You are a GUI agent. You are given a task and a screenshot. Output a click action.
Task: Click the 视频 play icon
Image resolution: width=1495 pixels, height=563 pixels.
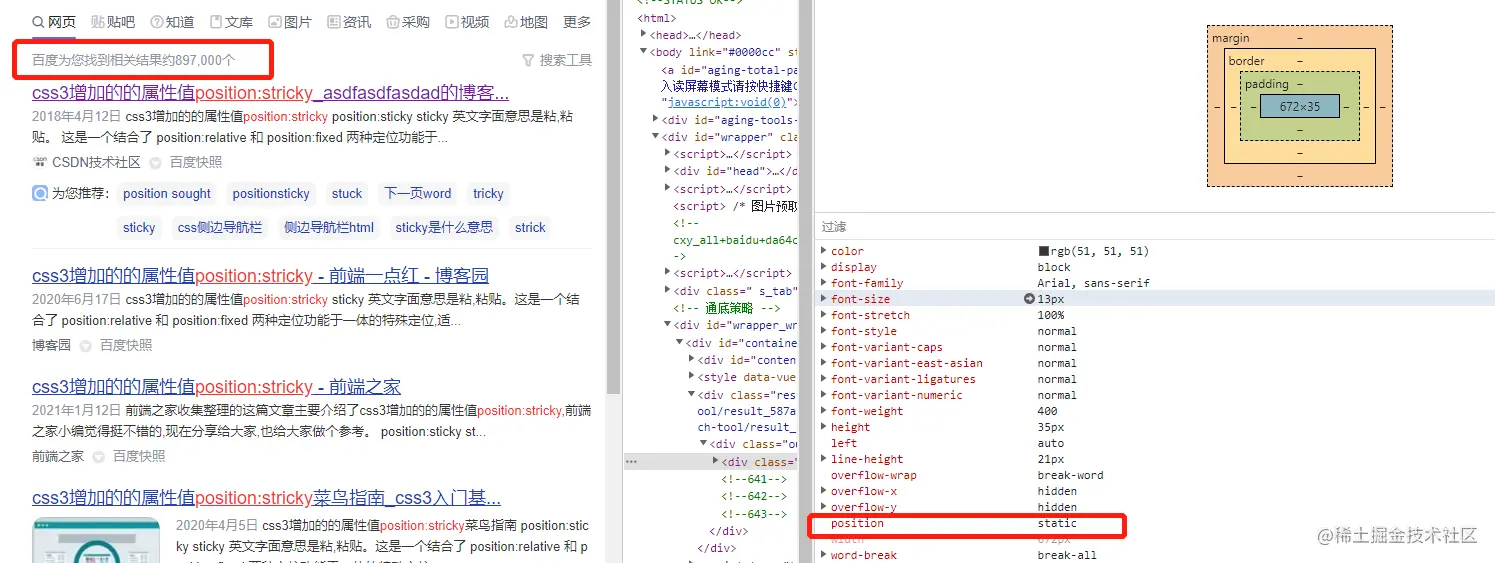coord(452,22)
